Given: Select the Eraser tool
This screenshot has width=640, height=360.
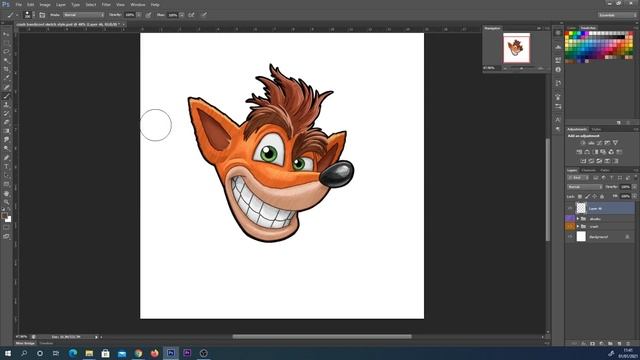Looking at the screenshot, I should point(6,122).
